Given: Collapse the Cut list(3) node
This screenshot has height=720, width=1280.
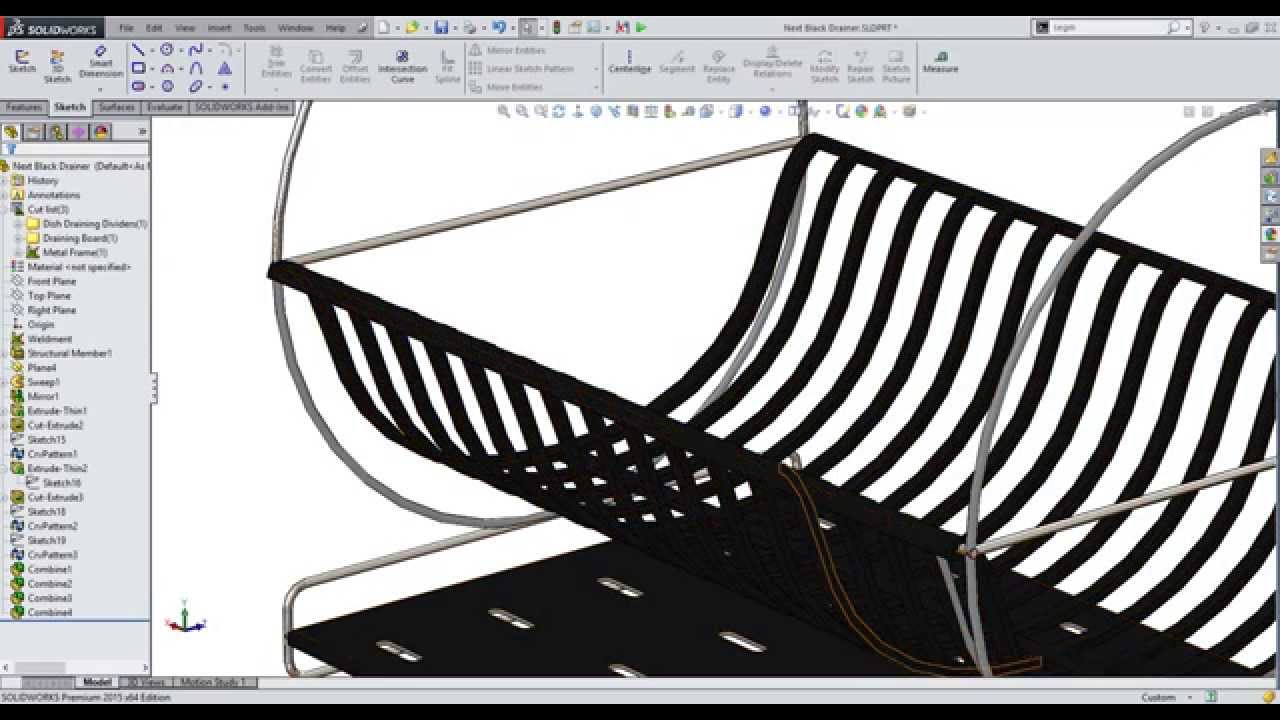Looking at the screenshot, I should 5,210.
